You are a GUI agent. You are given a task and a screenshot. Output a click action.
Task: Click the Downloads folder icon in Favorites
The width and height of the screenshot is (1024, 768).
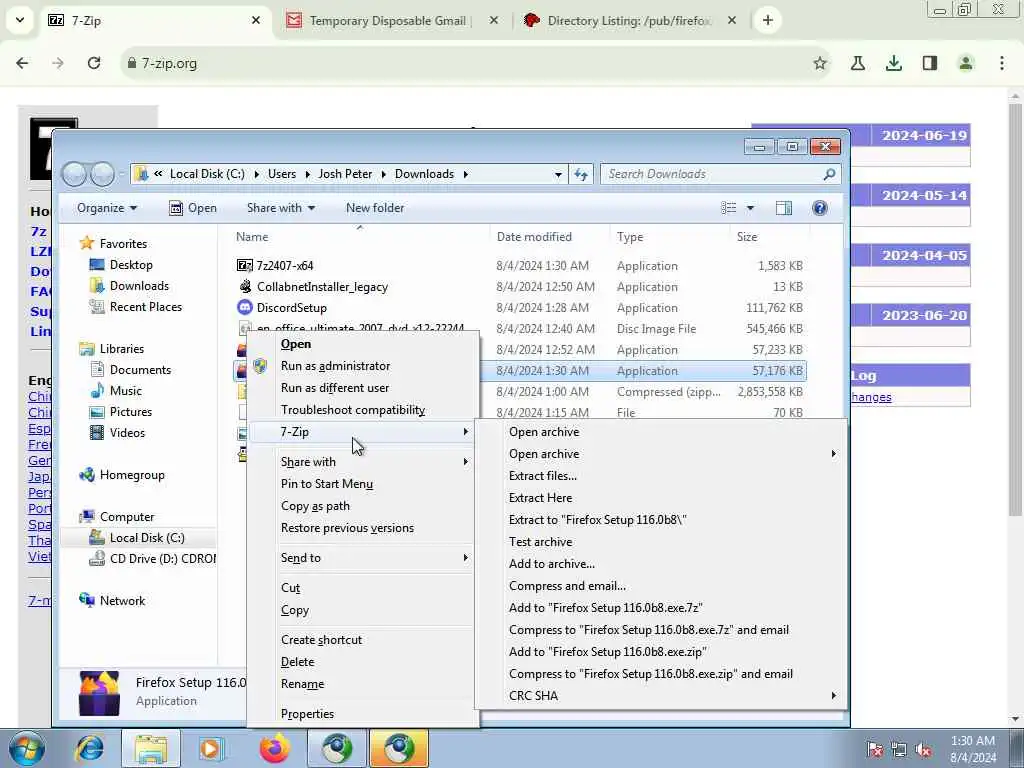pos(97,285)
